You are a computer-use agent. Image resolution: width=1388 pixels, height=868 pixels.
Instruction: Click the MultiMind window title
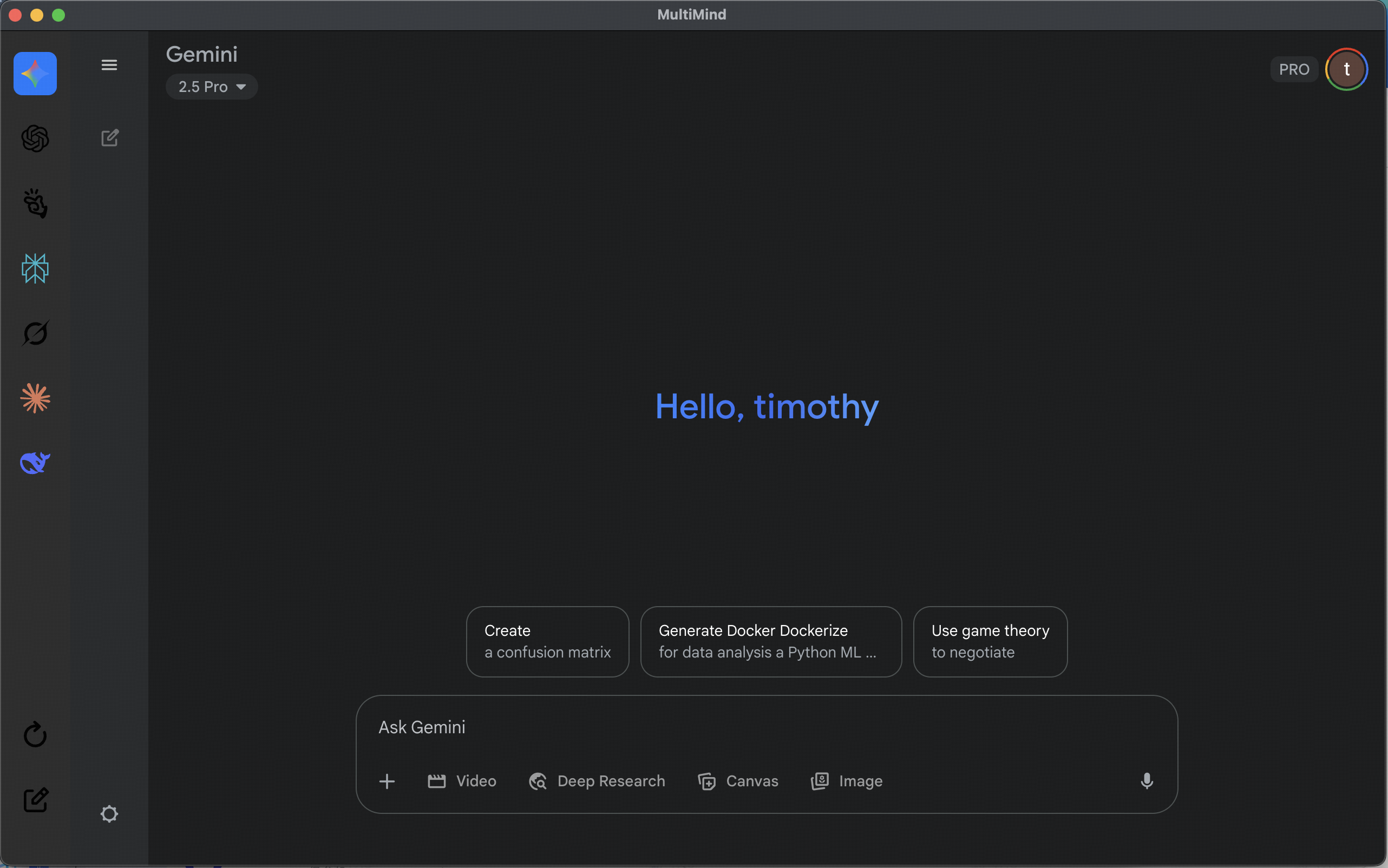pyautogui.click(x=691, y=15)
